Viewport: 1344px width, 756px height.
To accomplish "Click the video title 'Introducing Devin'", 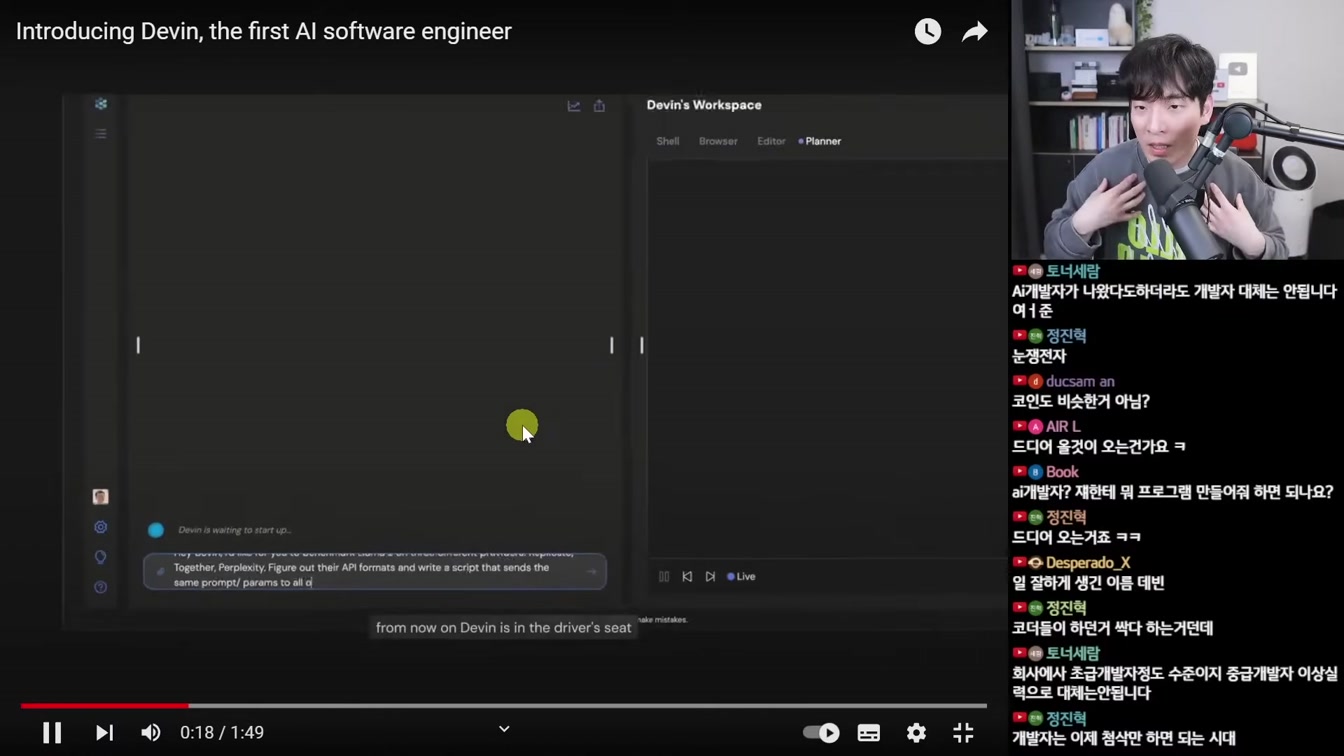I will (x=264, y=31).
